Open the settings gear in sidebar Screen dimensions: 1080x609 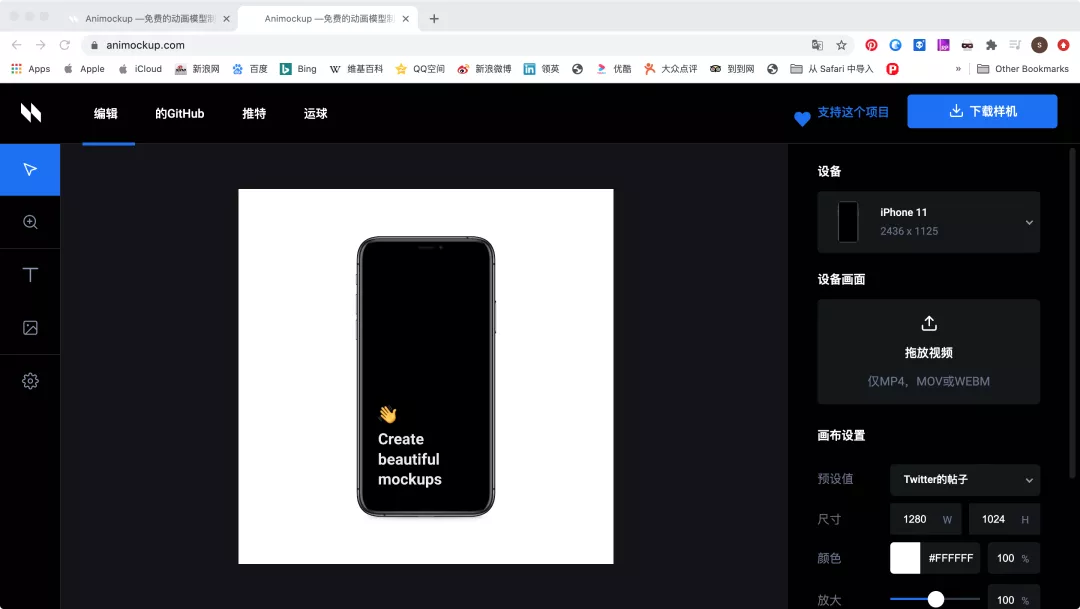(30, 381)
